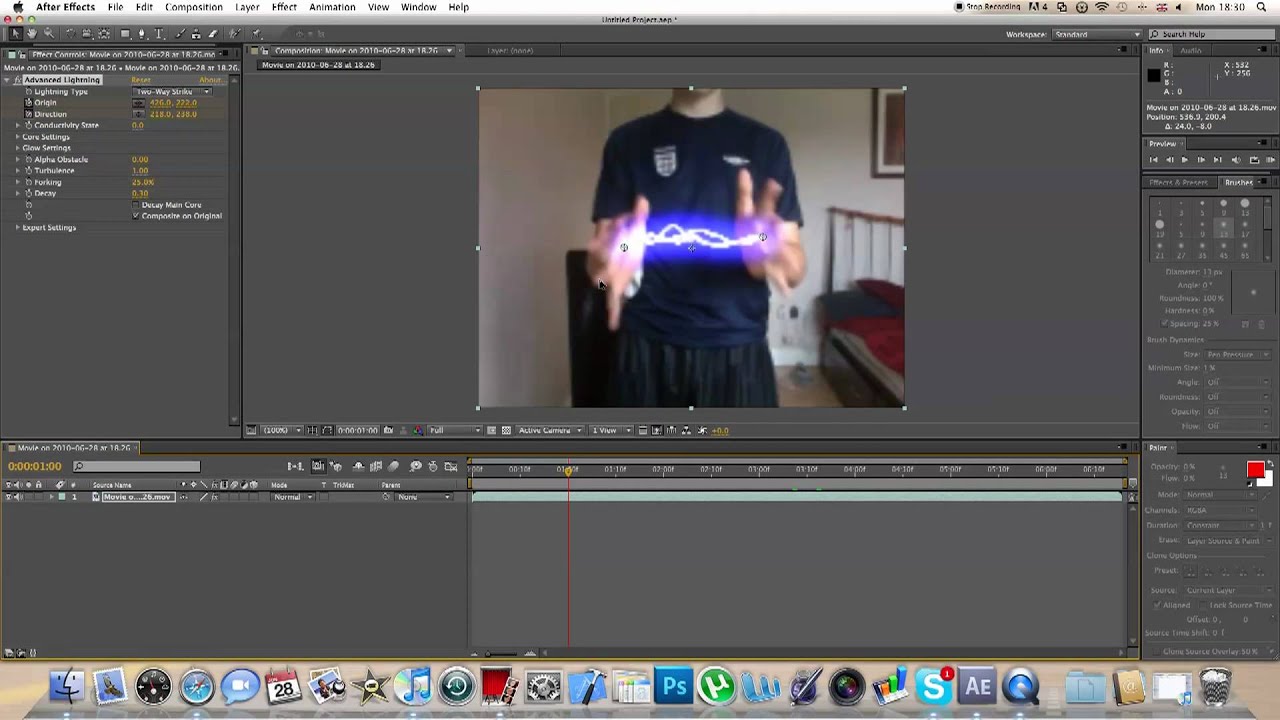Open the Effect menu
The image size is (1280, 720).
(284, 7)
